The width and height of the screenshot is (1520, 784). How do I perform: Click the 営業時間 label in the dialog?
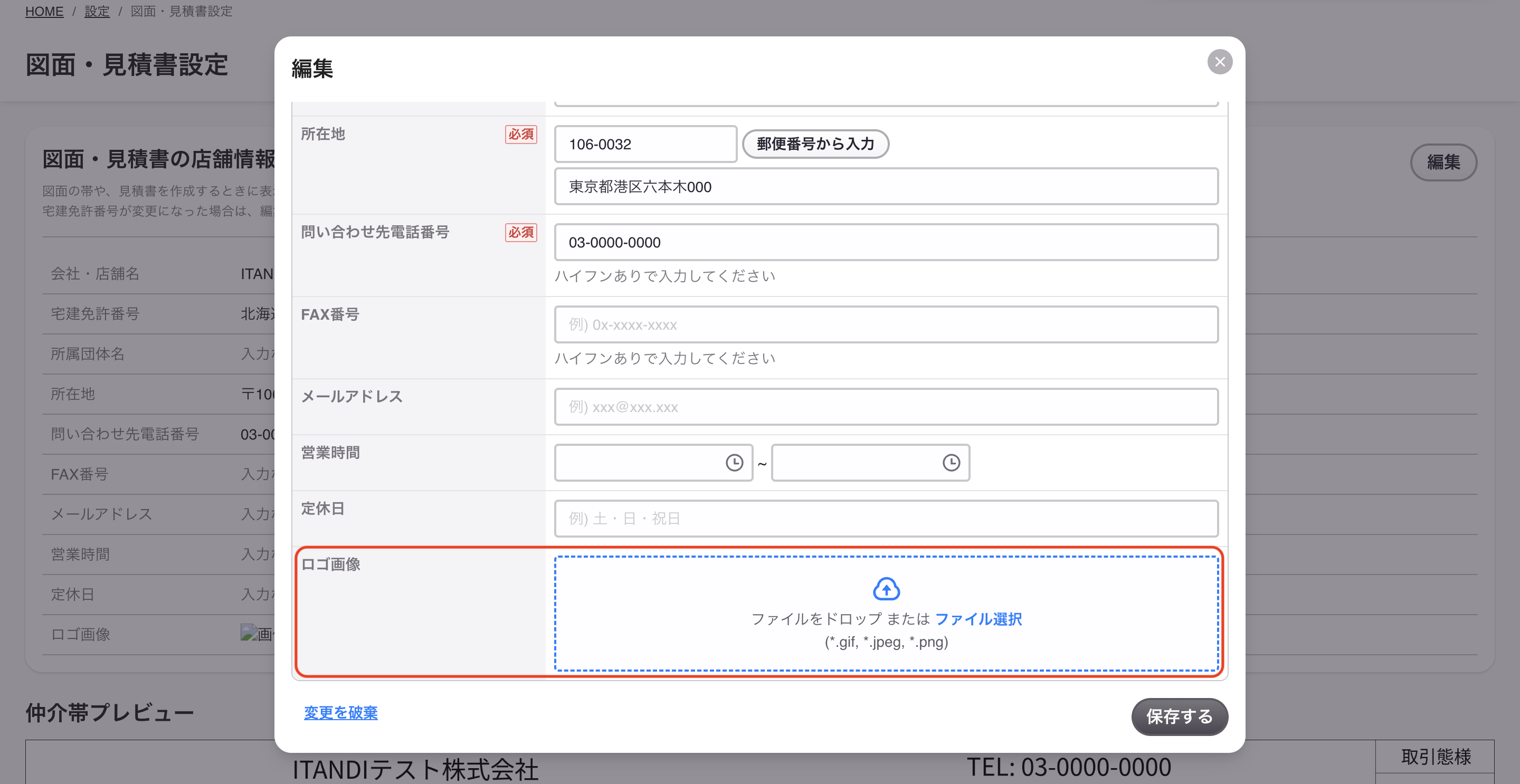[330, 453]
